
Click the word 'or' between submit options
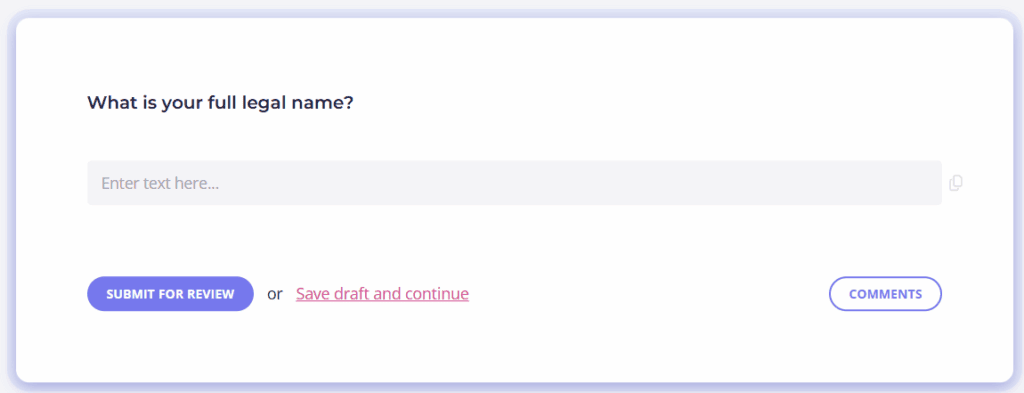pyautogui.click(x=275, y=294)
